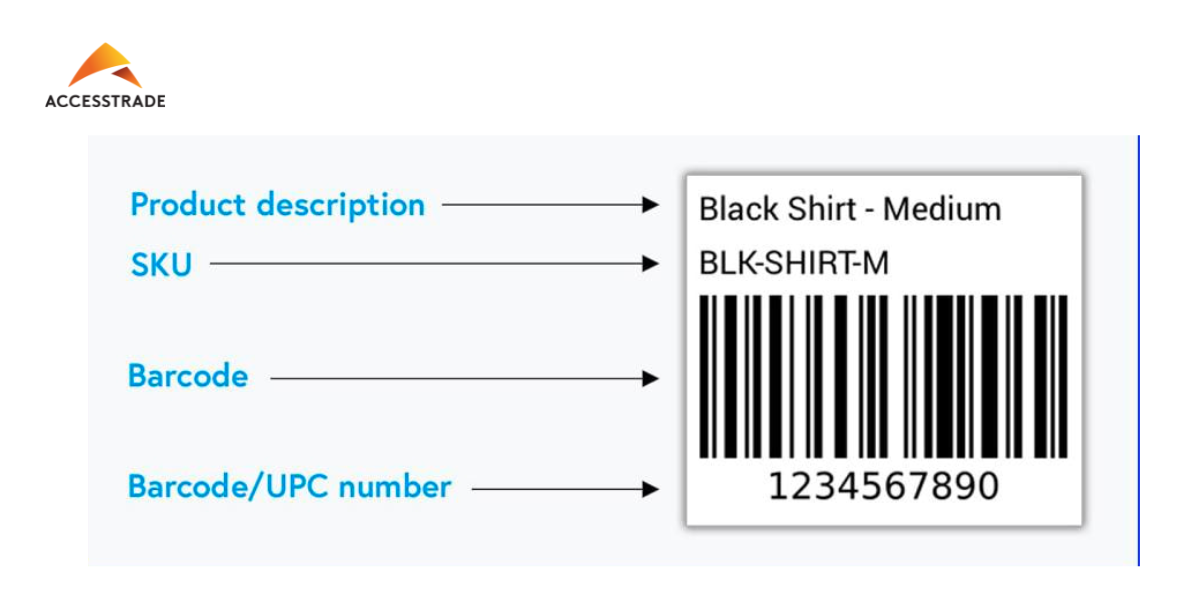Click the first digit 1 under the barcode
This screenshot has width=1200, height=600.
tap(779, 486)
